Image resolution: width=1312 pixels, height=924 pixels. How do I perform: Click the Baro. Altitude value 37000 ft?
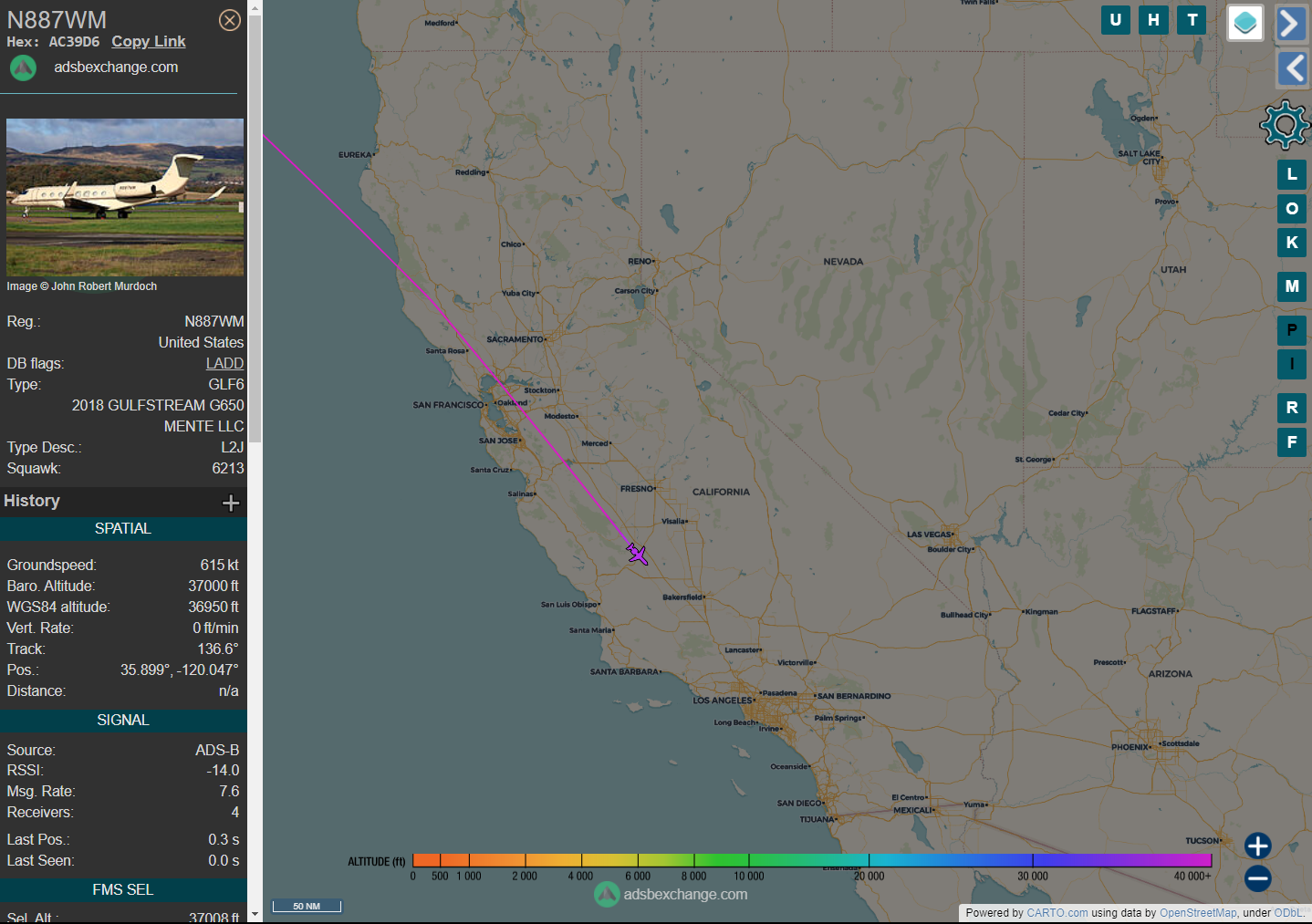point(213,587)
